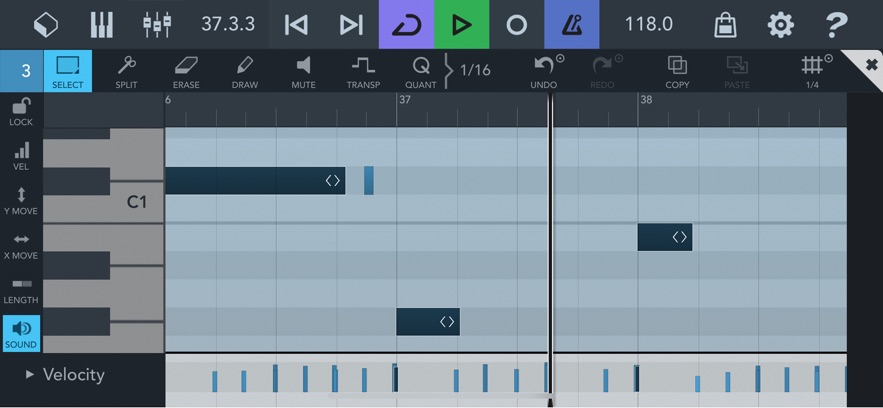Open the 1/16 quantize value selector
The image size is (883, 408).
click(x=475, y=70)
